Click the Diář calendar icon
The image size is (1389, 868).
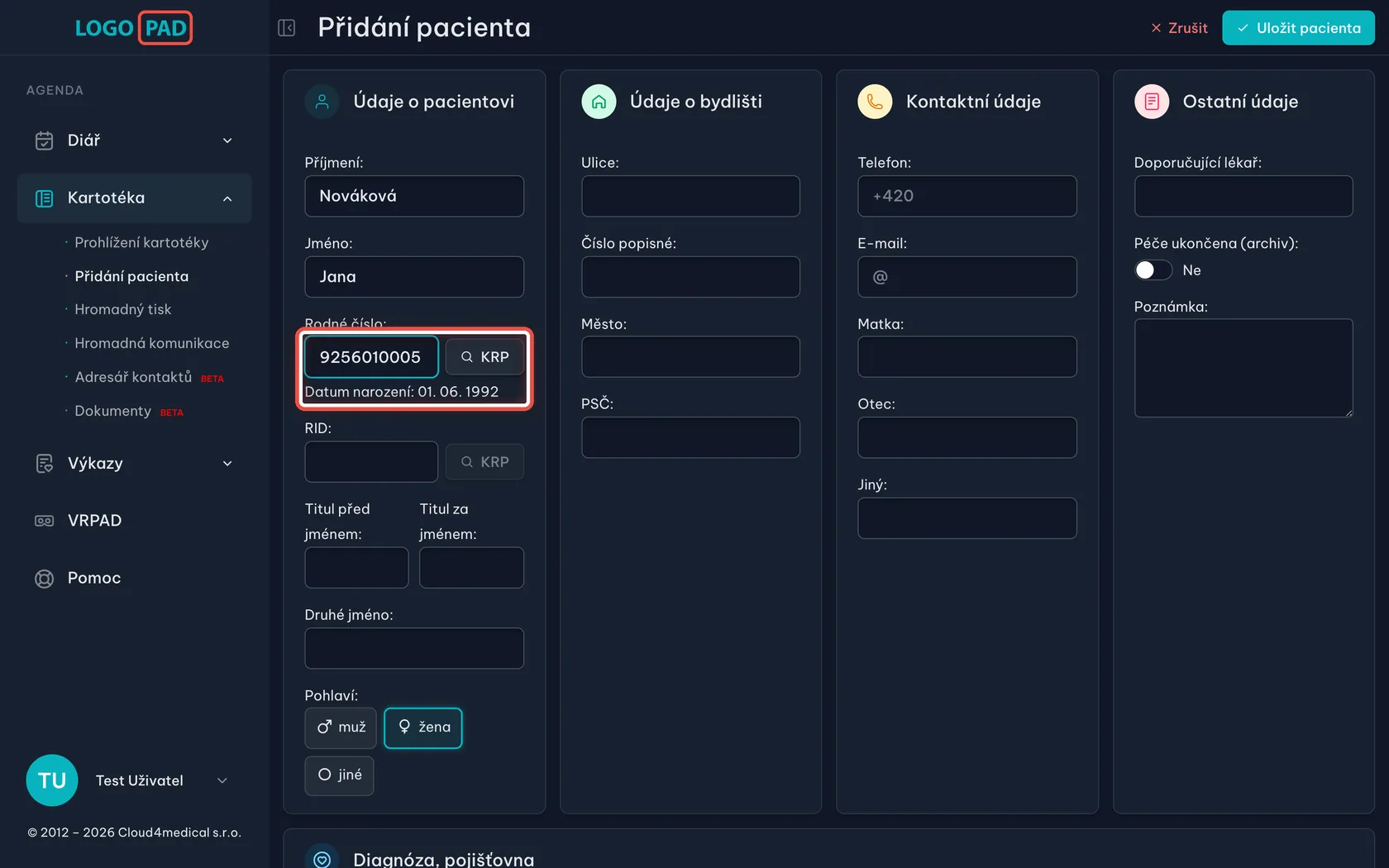(44, 141)
